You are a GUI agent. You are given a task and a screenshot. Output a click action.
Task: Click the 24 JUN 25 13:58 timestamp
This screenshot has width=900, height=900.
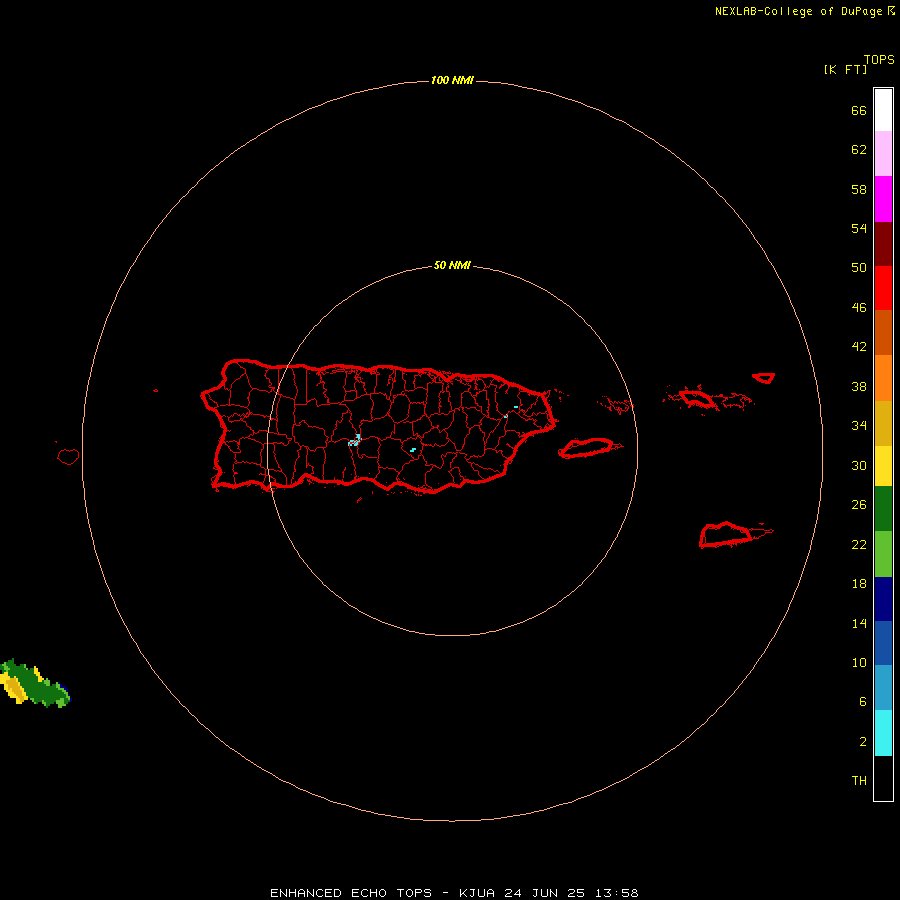[x=571, y=893]
